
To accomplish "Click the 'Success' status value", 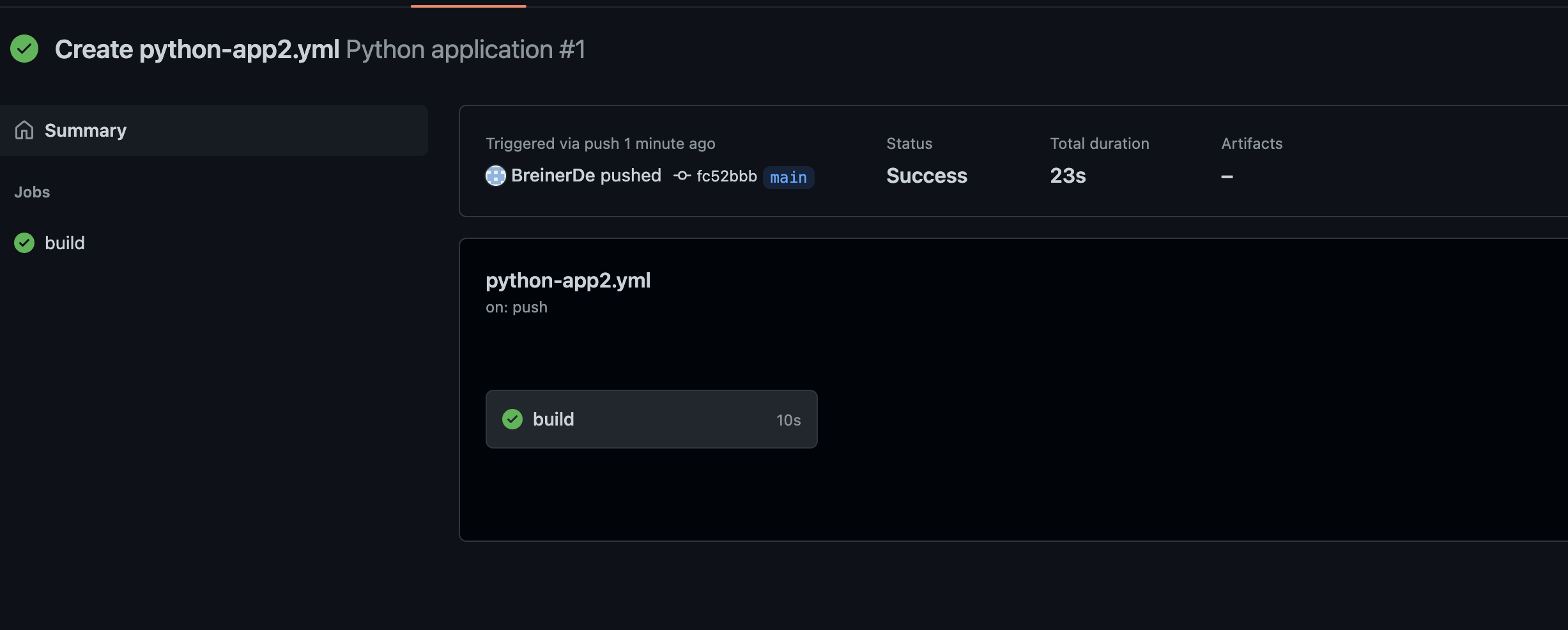I will click(926, 176).
